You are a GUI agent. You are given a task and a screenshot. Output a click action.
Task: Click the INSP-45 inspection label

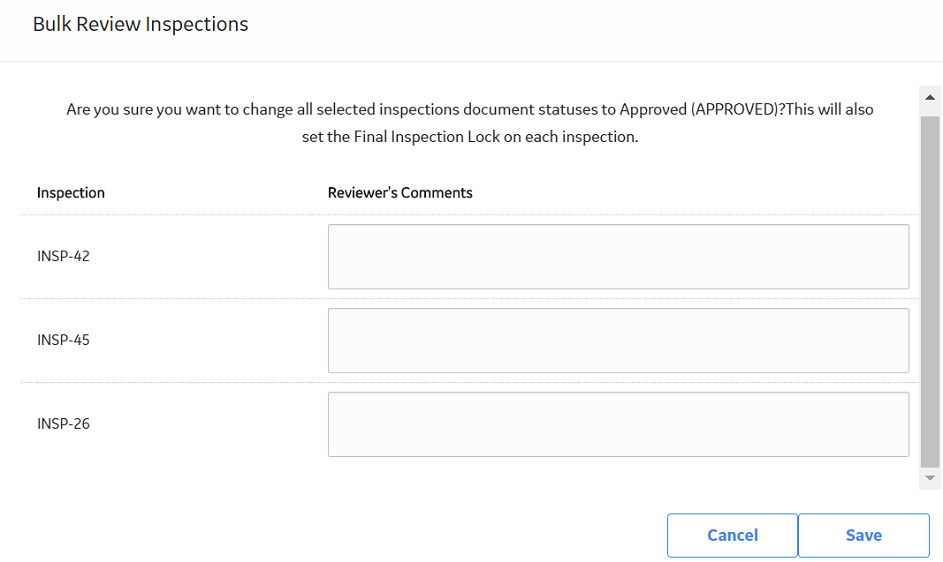point(63,340)
